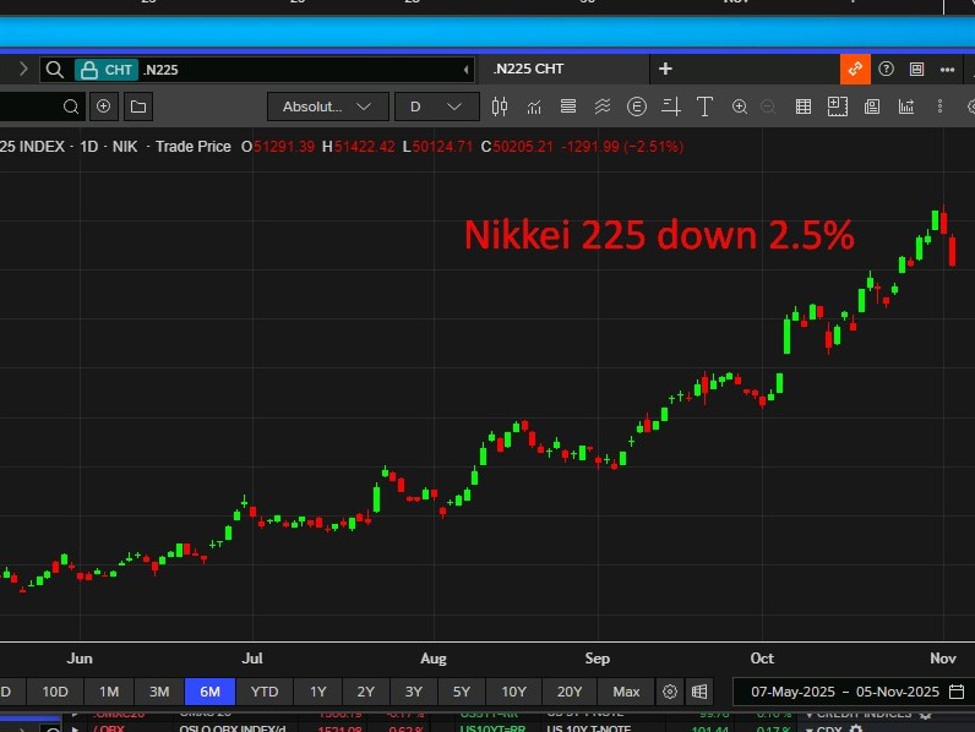Viewport: 975px width, 732px height.
Task: Open the text annotation tool
Action: (x=705, y=107)
